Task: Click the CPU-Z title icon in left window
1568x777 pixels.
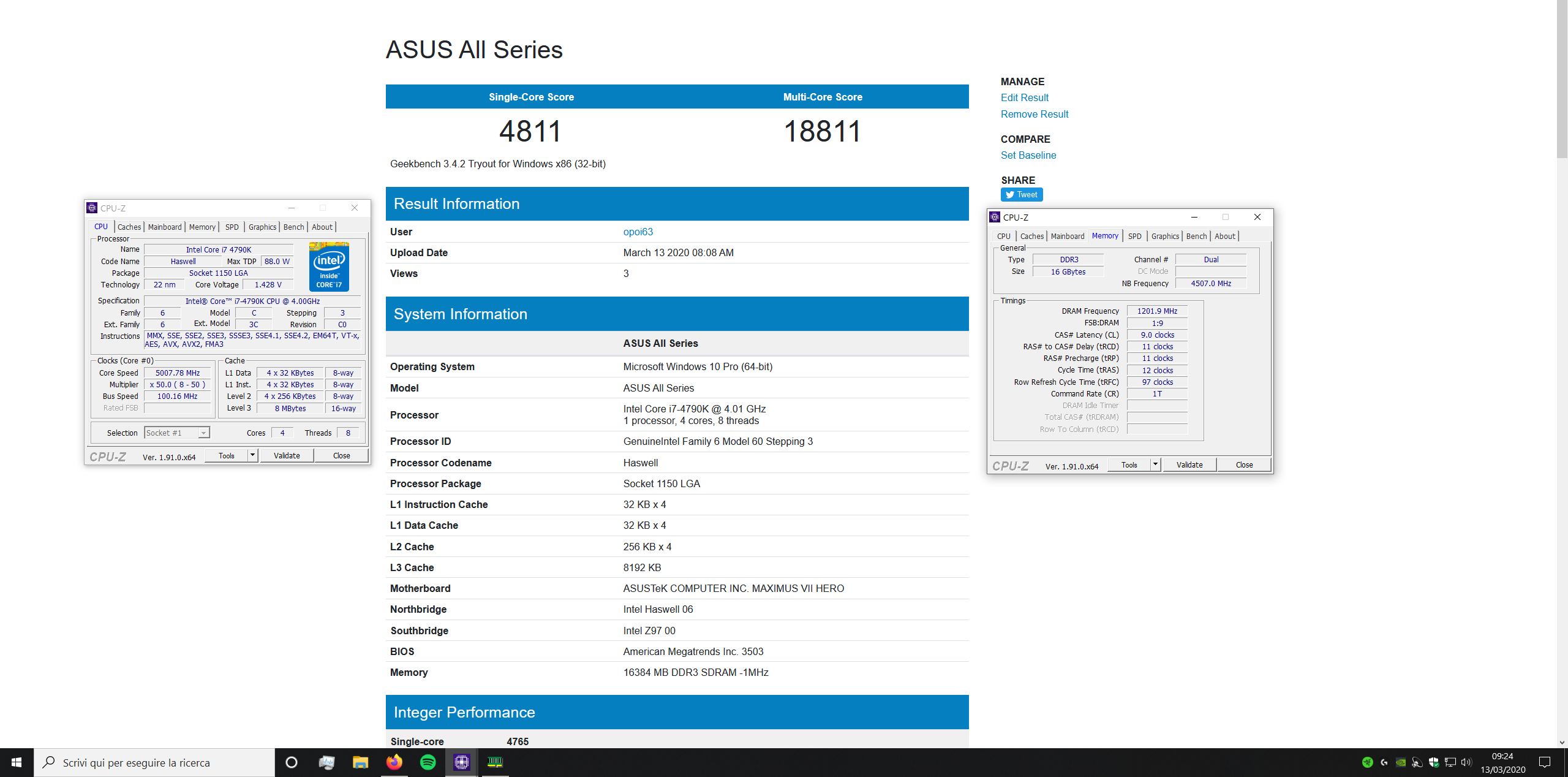Action: 92,208
